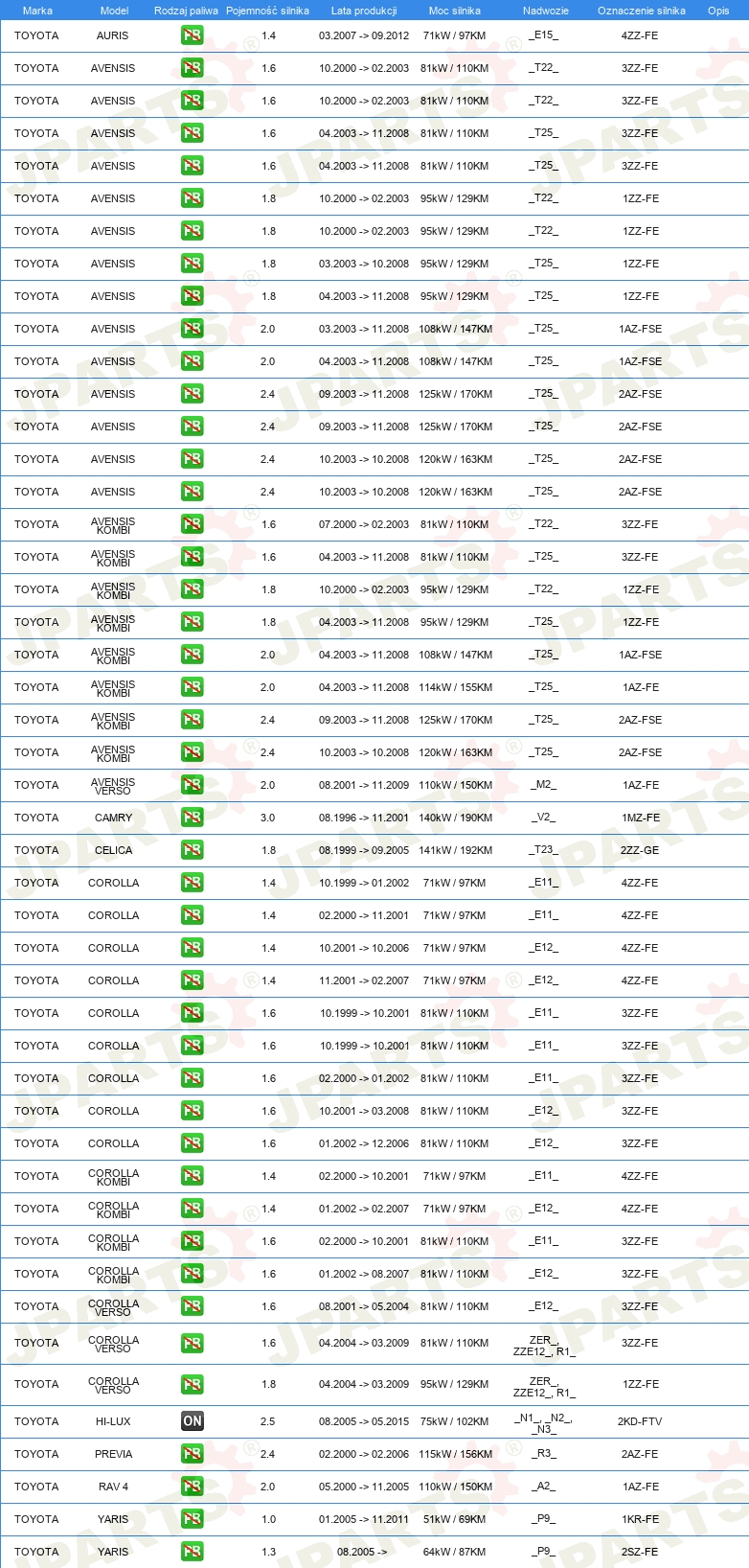This screenshot has width=749, height=1568.
Task: Click PB icon in COROLLA VERSO 1.8 row
Action: 193,1385
